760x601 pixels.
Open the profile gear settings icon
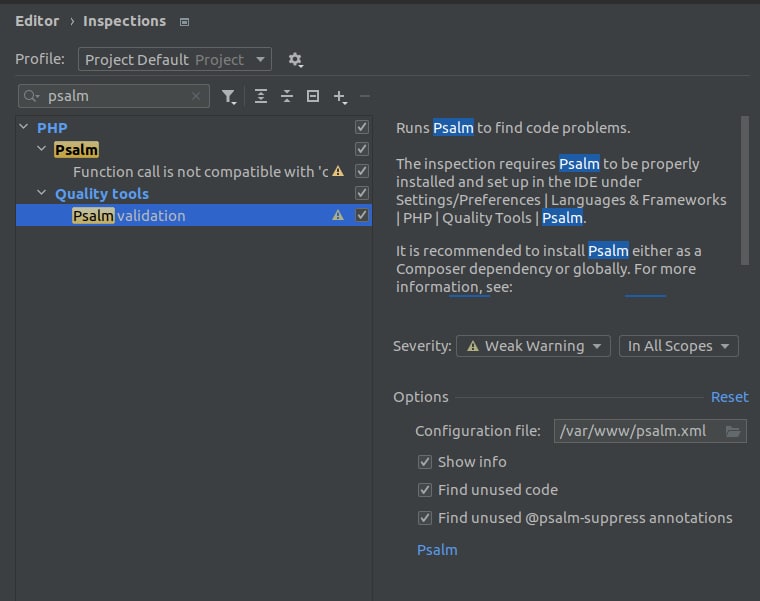pyautogui.click(x=295, y=60)
